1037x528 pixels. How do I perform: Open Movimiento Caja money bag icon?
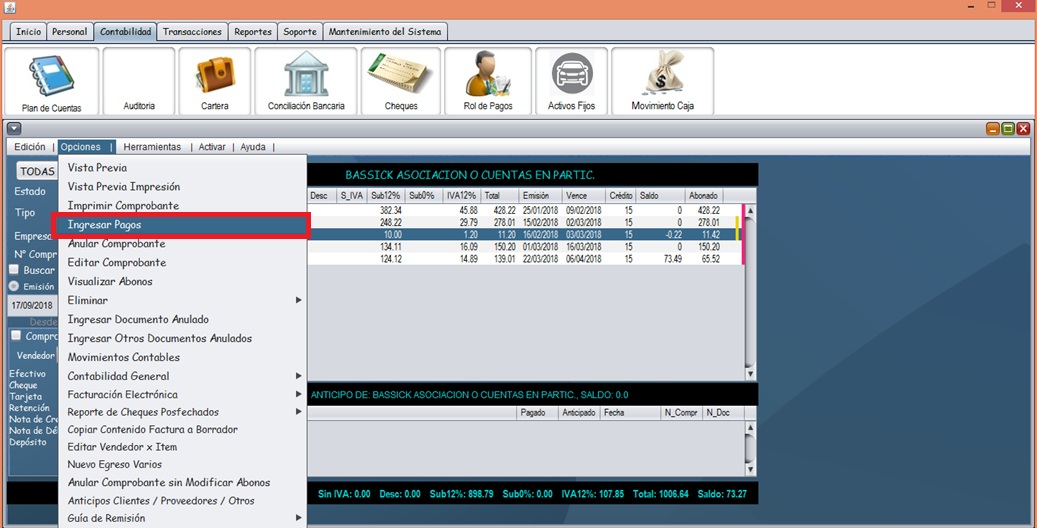coord(662,82)
